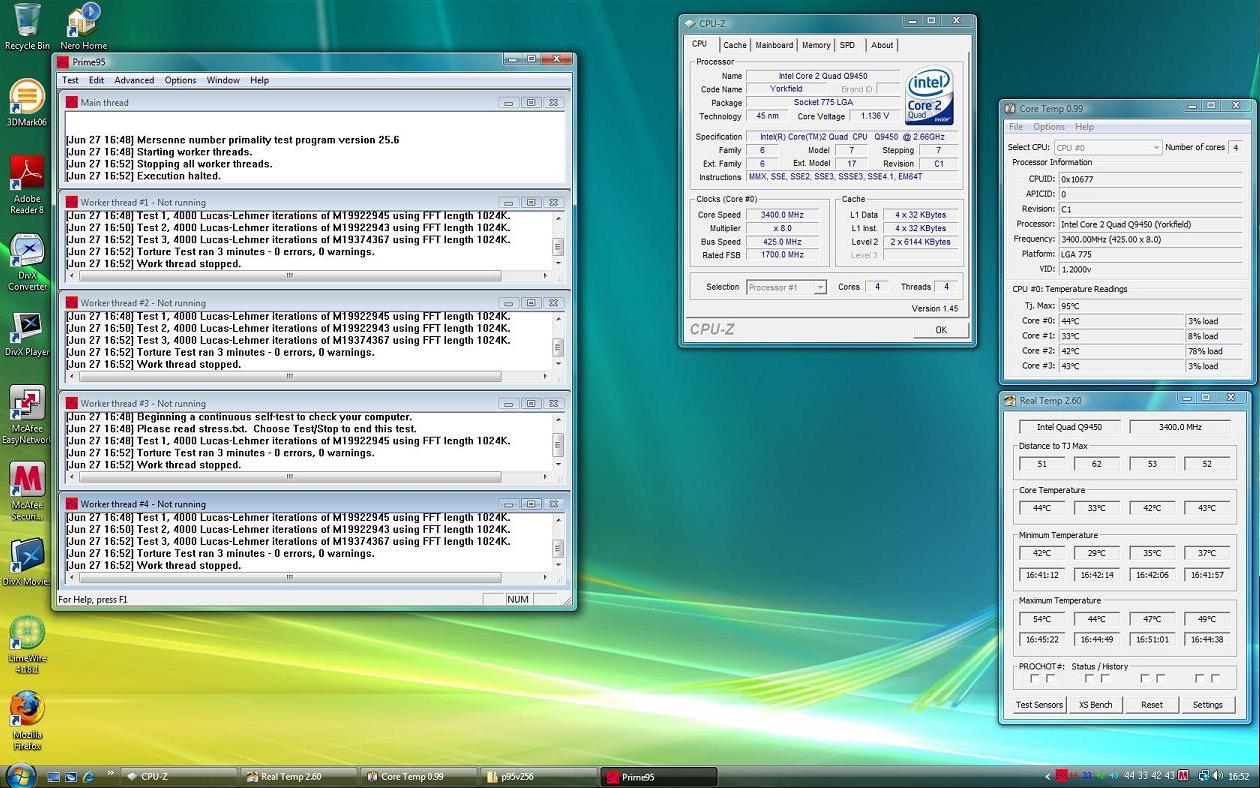Click the Worker thread #3 window icon
The height and width of the screenshot is (788, 1260).
tap(71, 403)
